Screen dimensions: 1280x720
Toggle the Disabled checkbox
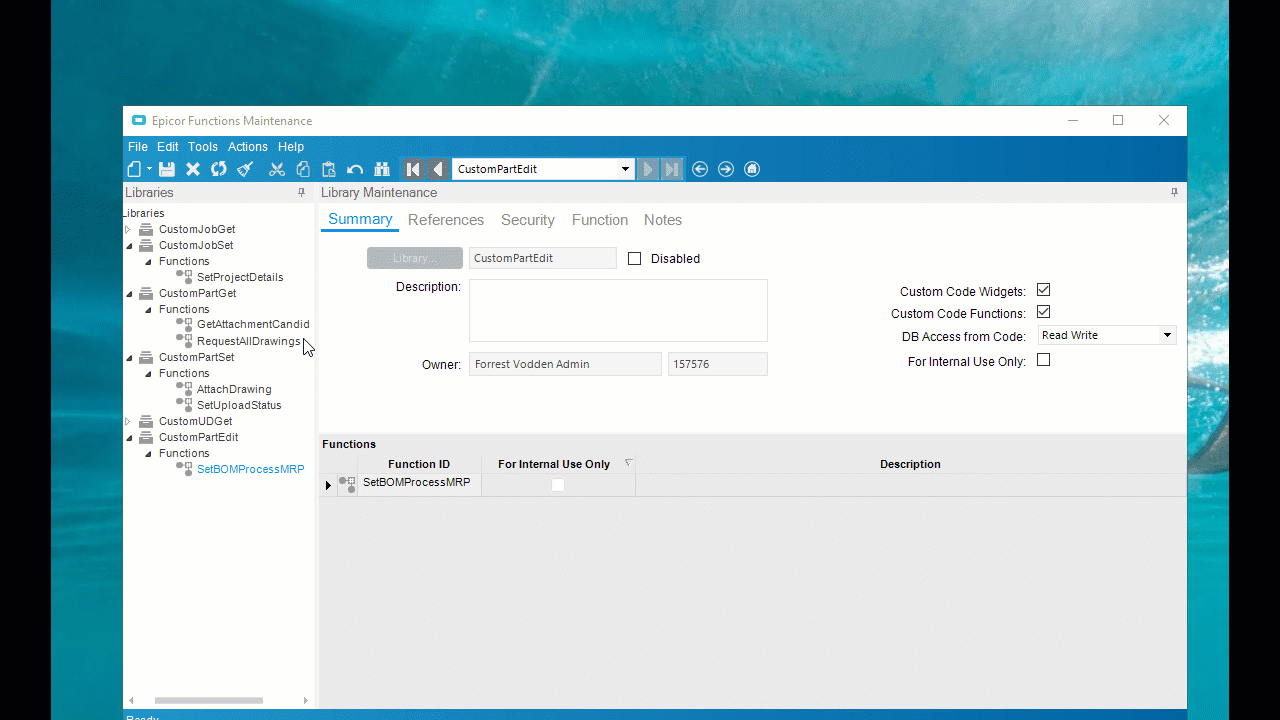(x=634, y=258)
